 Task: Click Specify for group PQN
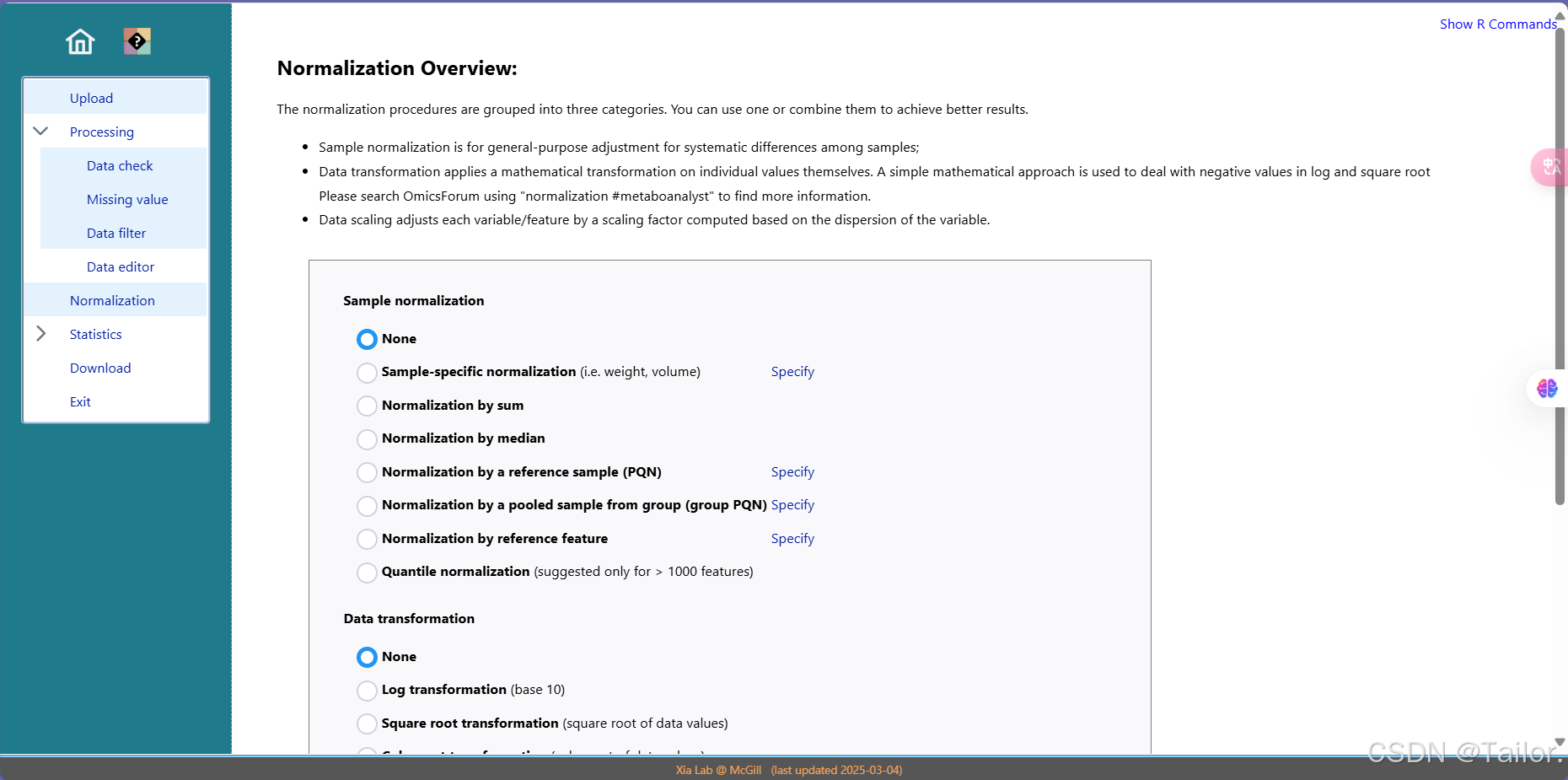click(792, 504)
